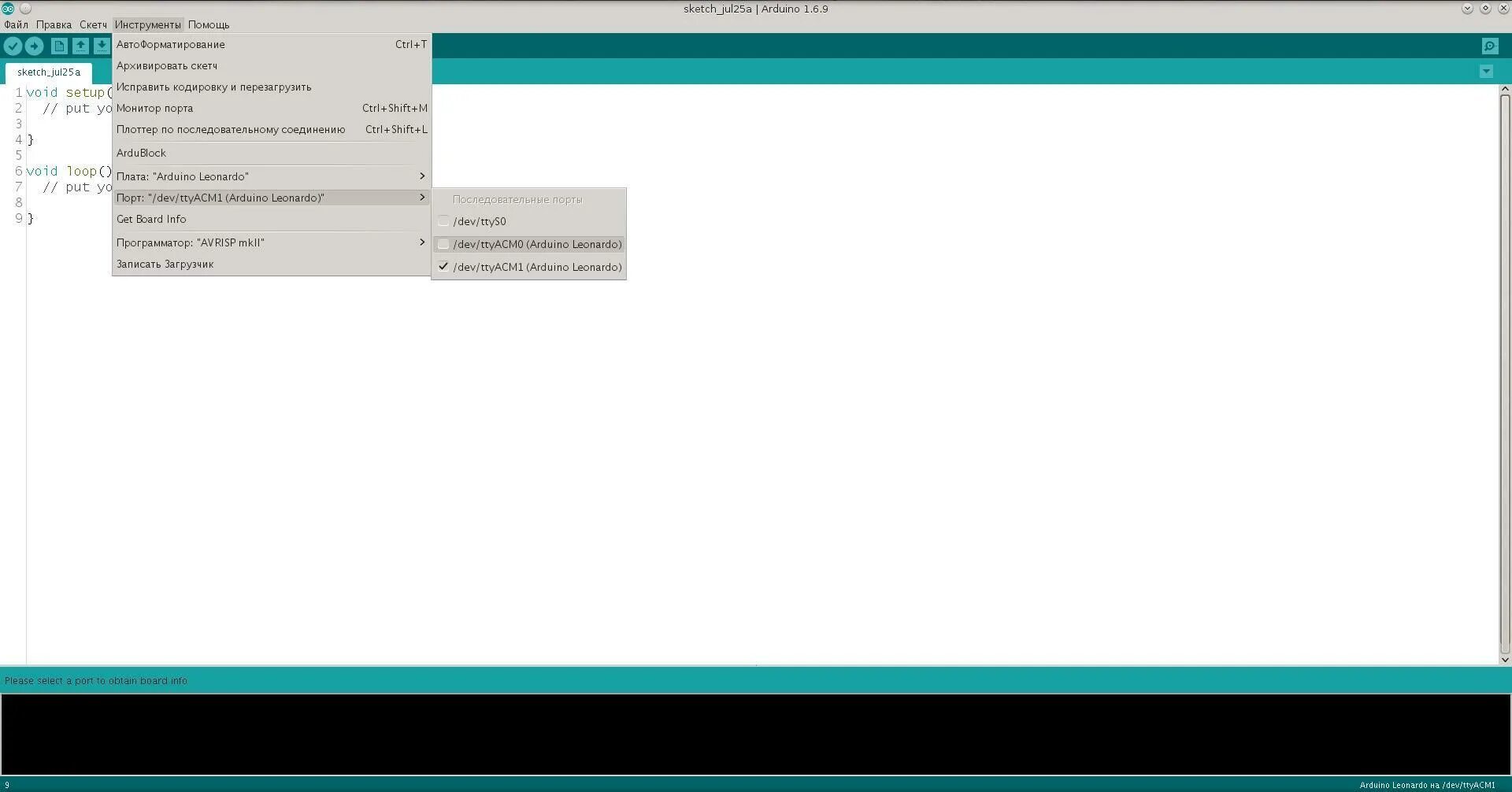
Task: Choose Записать Загрузчик from the menu
Action: pos(165,264)
